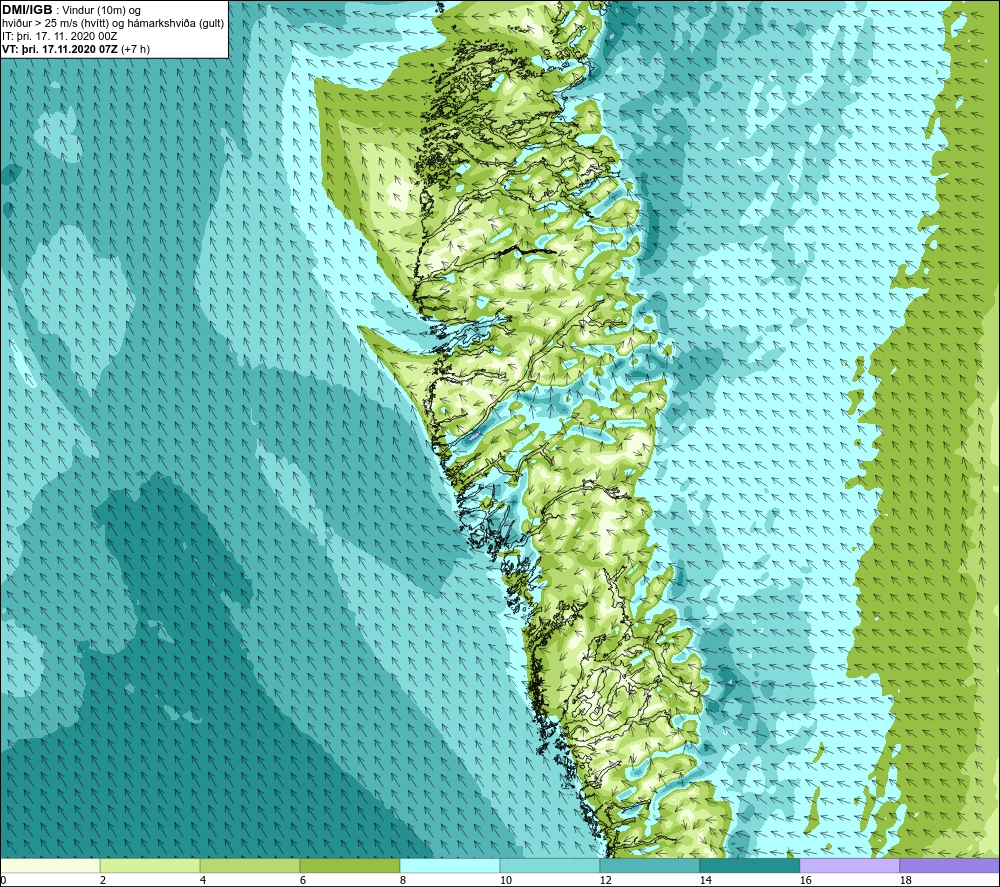Click the legend label '0'

pyautogui.click(x=3, y=880)
